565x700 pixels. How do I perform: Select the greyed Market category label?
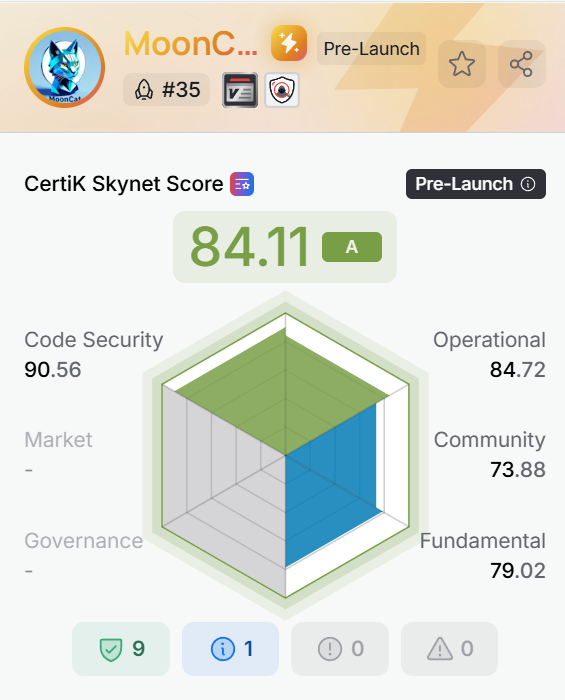pos(58,440)
